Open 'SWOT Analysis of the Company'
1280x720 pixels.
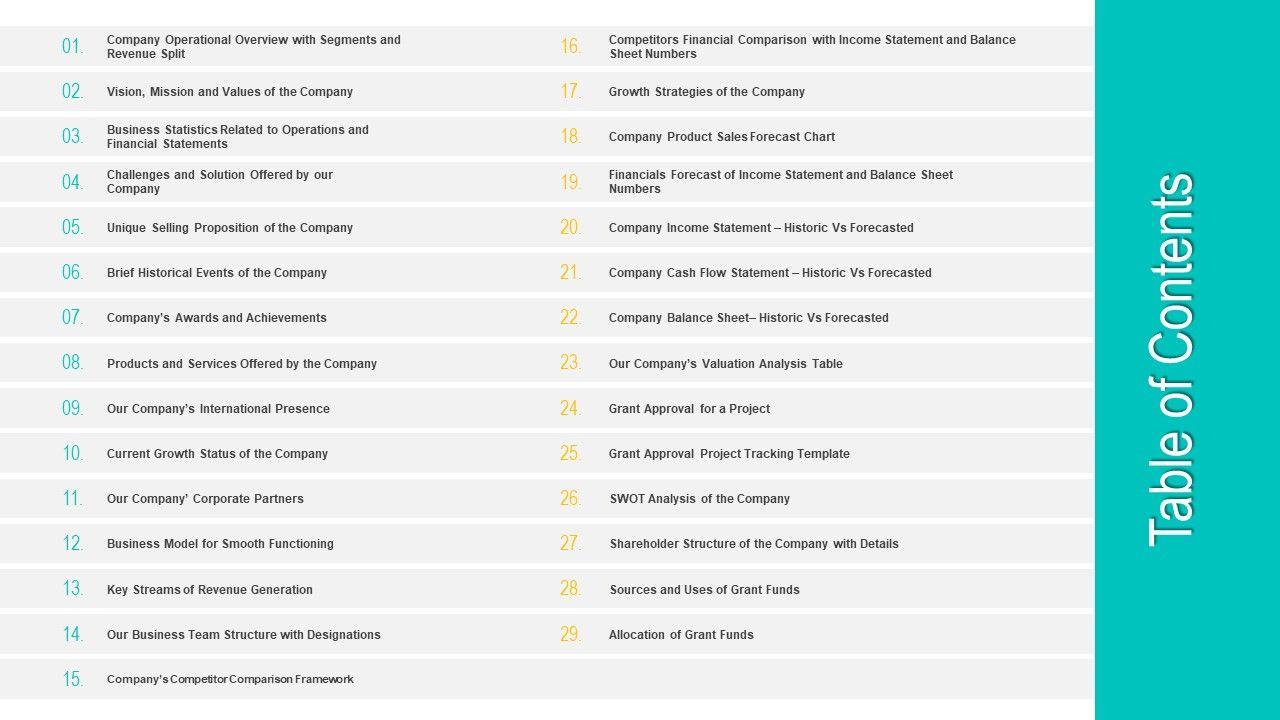tap(699, 499)
